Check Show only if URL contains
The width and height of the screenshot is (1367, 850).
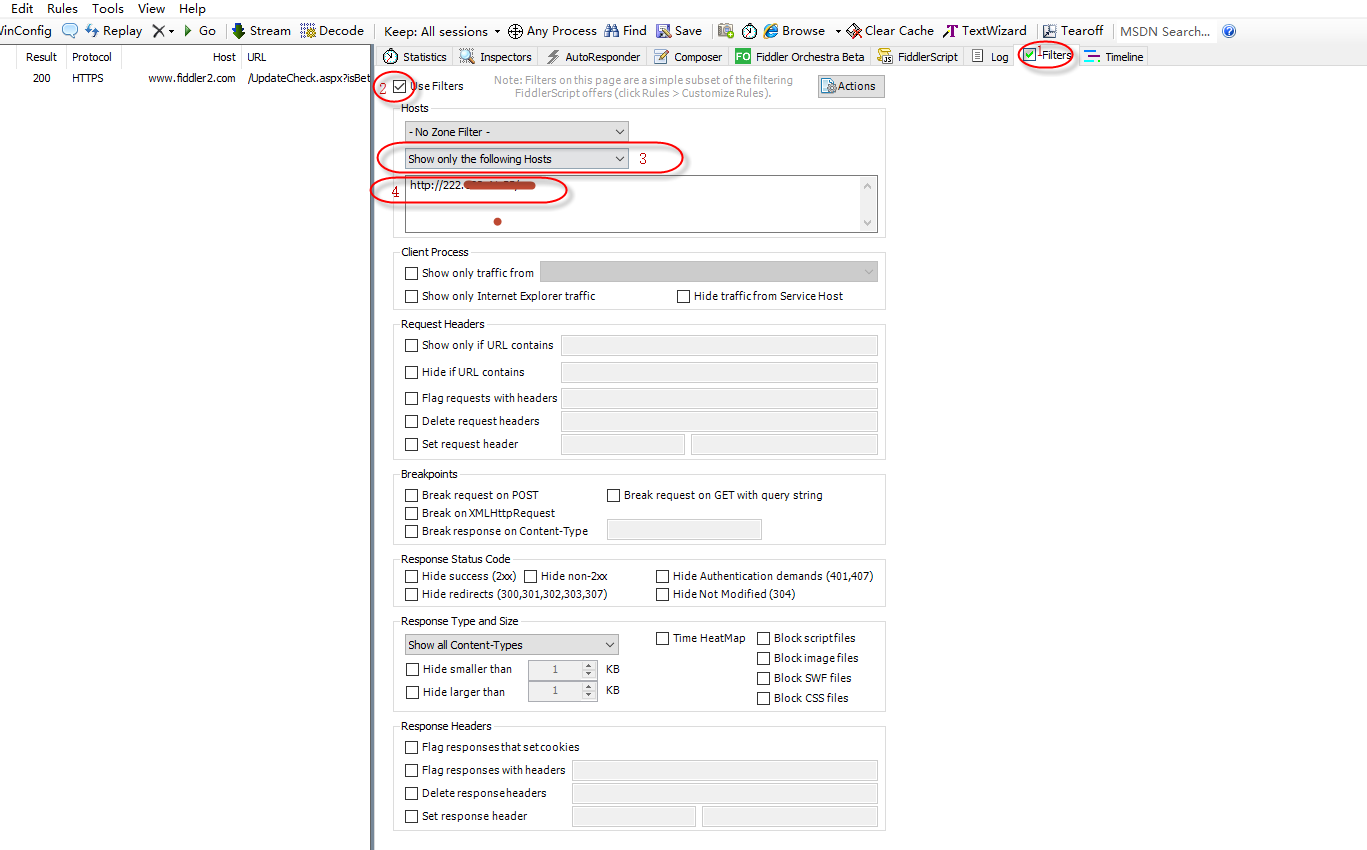pyautogui.click(x=411, y=346)
